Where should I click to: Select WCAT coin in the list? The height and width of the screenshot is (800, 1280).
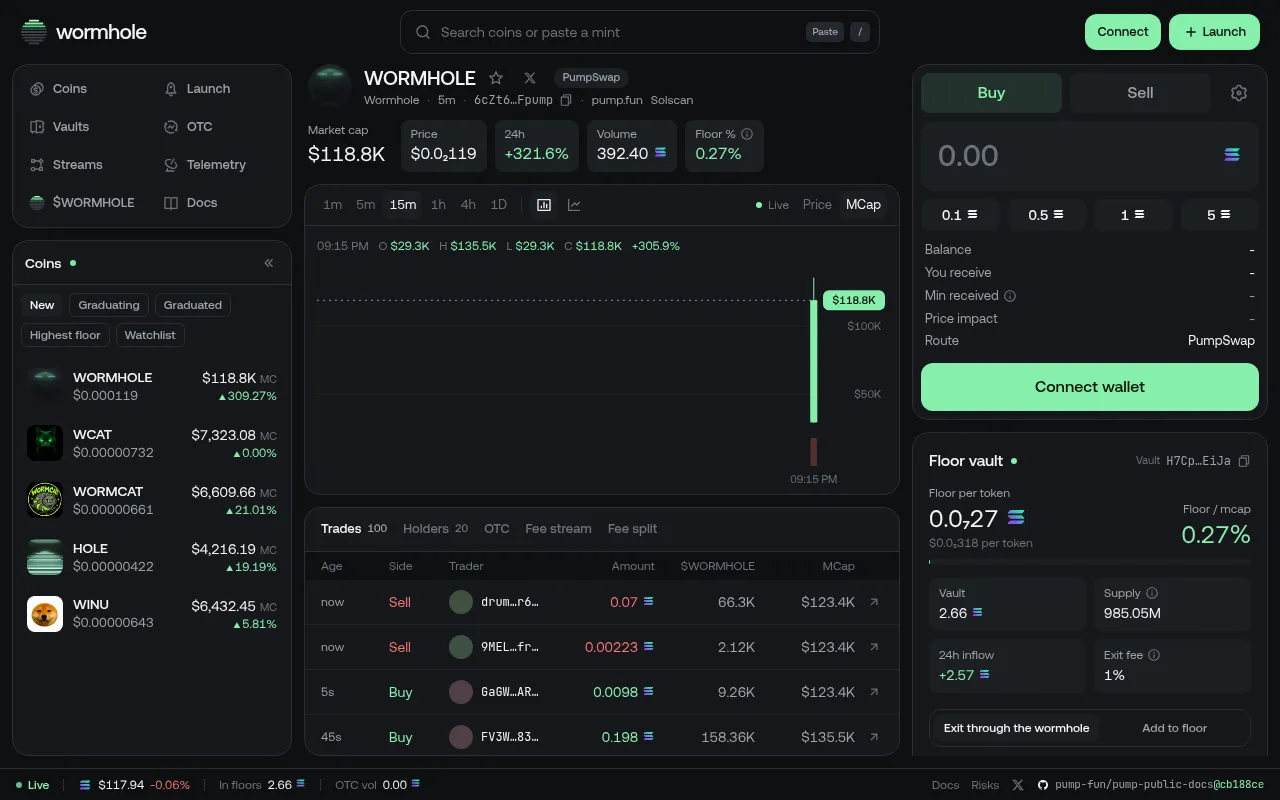(152, 443)
